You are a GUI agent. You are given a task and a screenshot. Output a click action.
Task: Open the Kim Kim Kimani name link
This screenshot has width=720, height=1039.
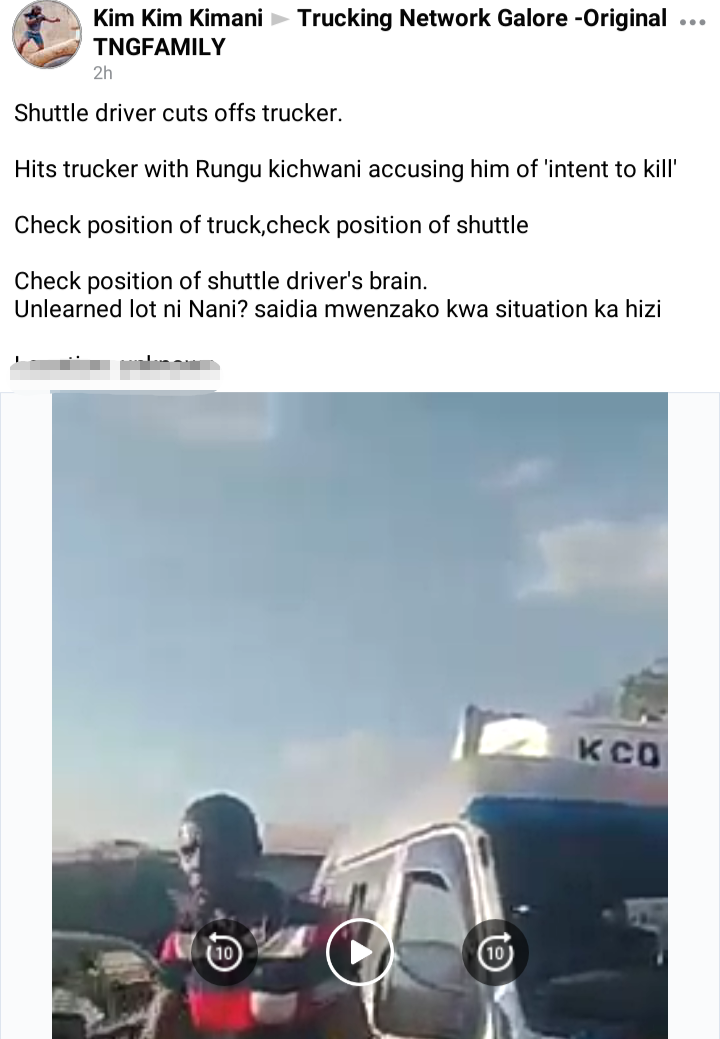pyautogui.click(x=178, y=19)
